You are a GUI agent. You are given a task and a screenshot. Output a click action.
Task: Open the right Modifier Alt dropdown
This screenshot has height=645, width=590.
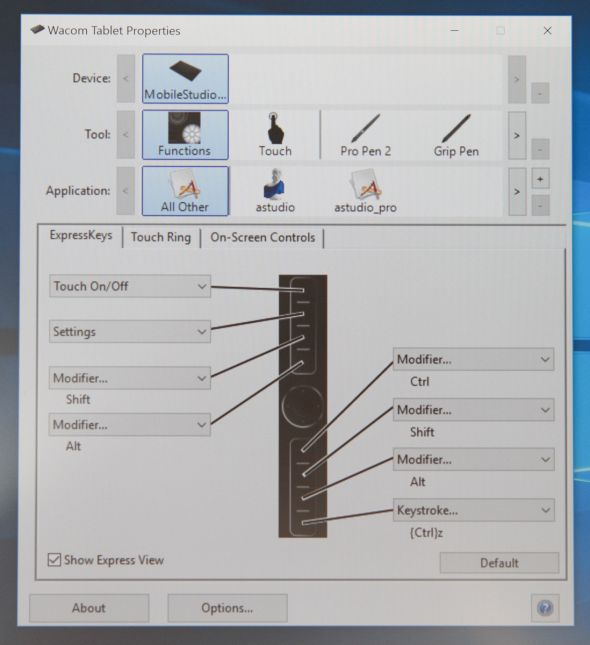[x=474, y=459]
